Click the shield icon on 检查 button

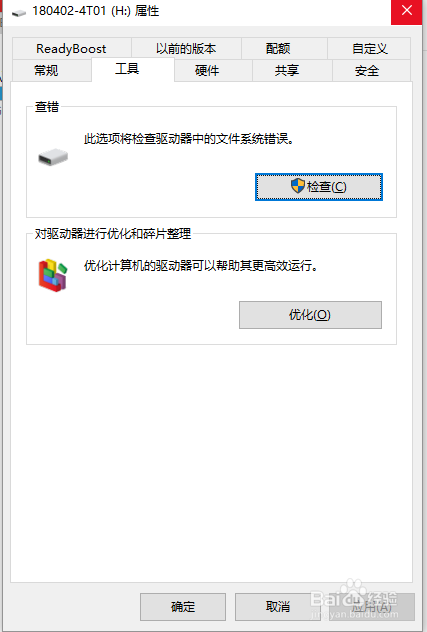(298, 186)
